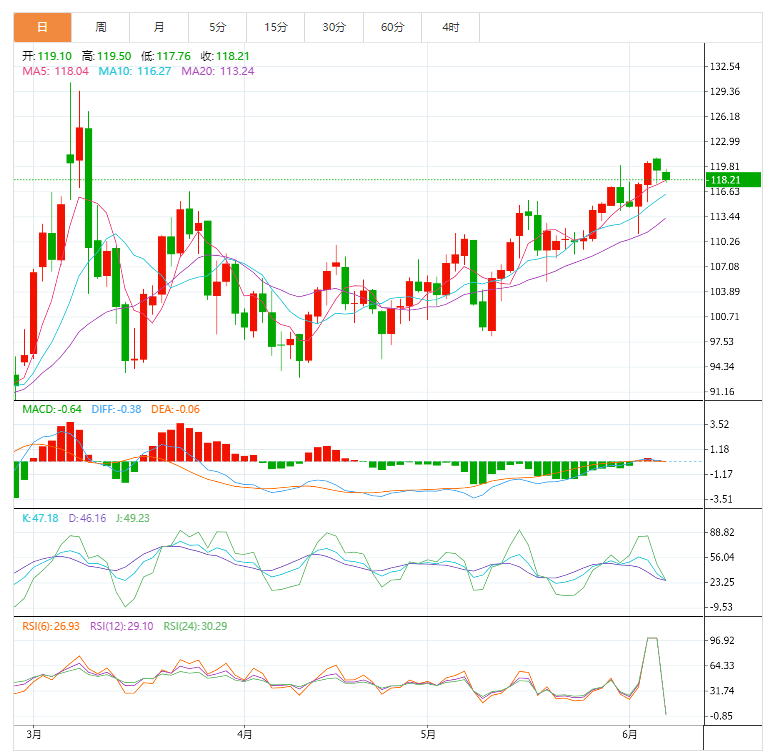Click the RSI(24):30.29 label
This screenshot has height=755, width=775.
pos(195,627)
